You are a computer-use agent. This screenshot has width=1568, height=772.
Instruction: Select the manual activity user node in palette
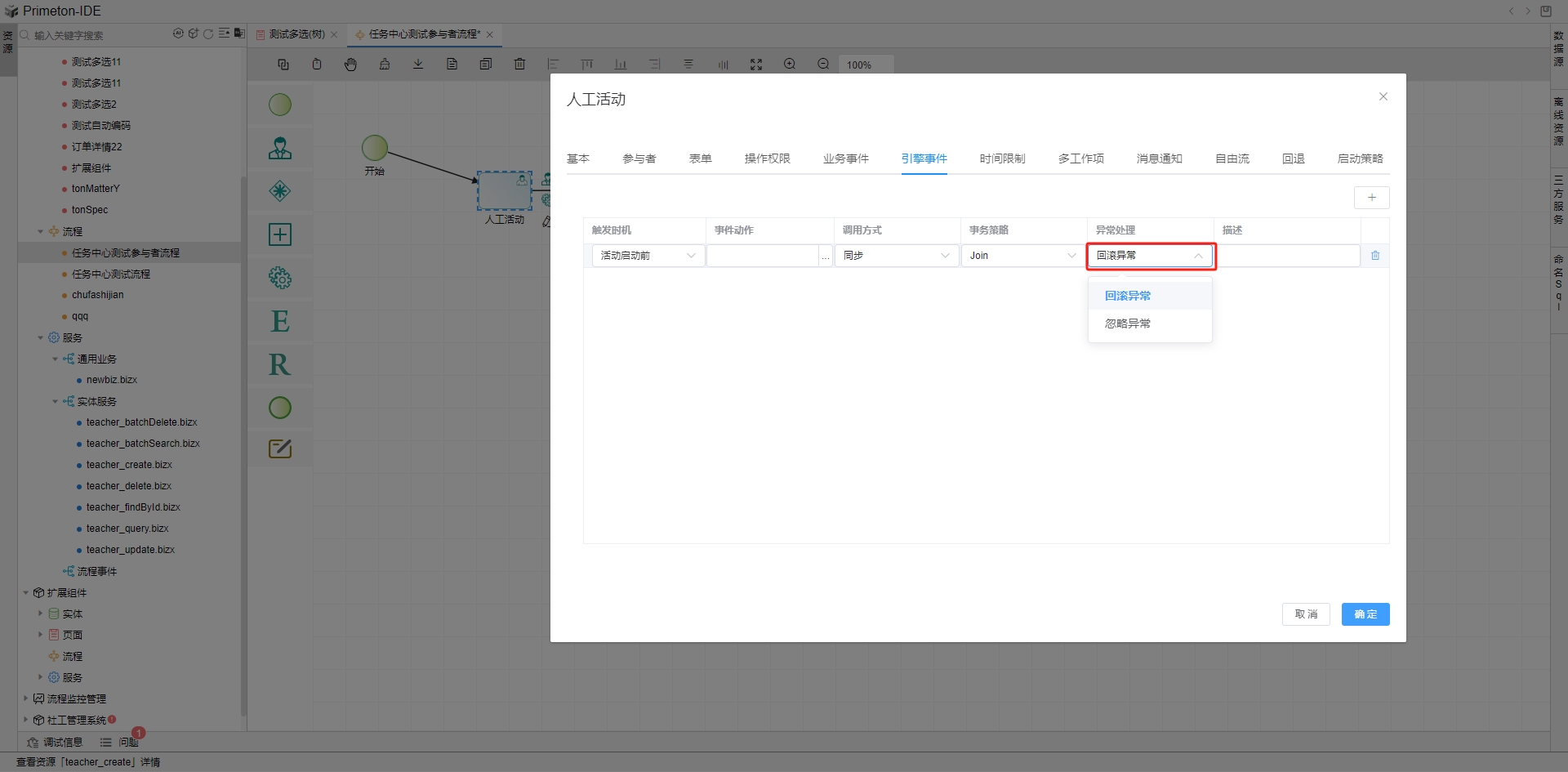point(280,149)
